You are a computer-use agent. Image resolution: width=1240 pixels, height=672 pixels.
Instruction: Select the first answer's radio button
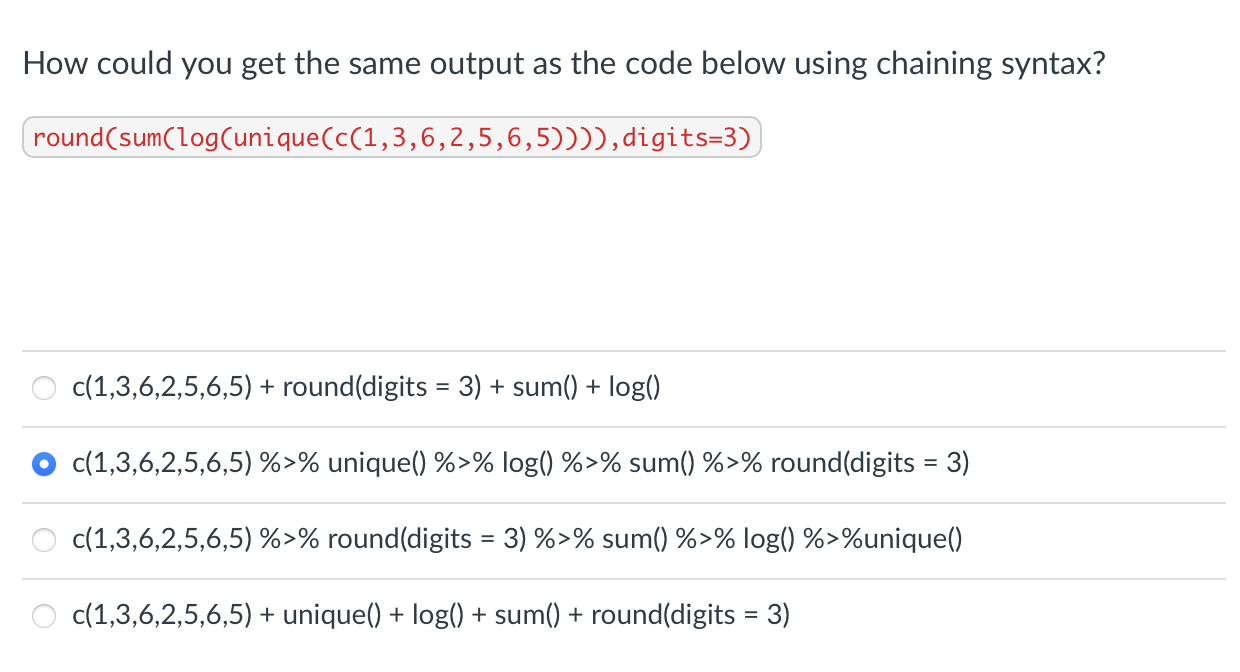tap(44, 387)
